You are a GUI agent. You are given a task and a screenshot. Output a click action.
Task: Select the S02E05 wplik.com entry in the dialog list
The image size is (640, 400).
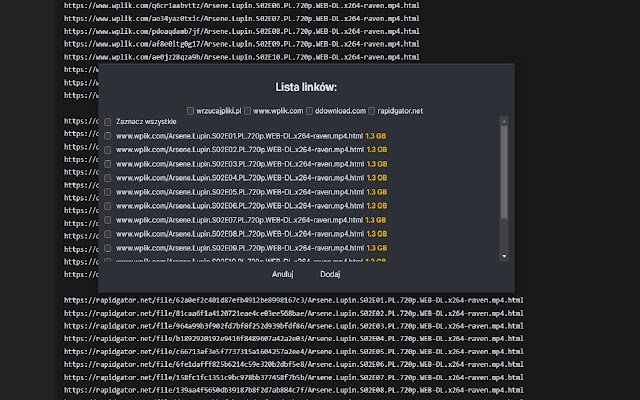pos(240,192)
